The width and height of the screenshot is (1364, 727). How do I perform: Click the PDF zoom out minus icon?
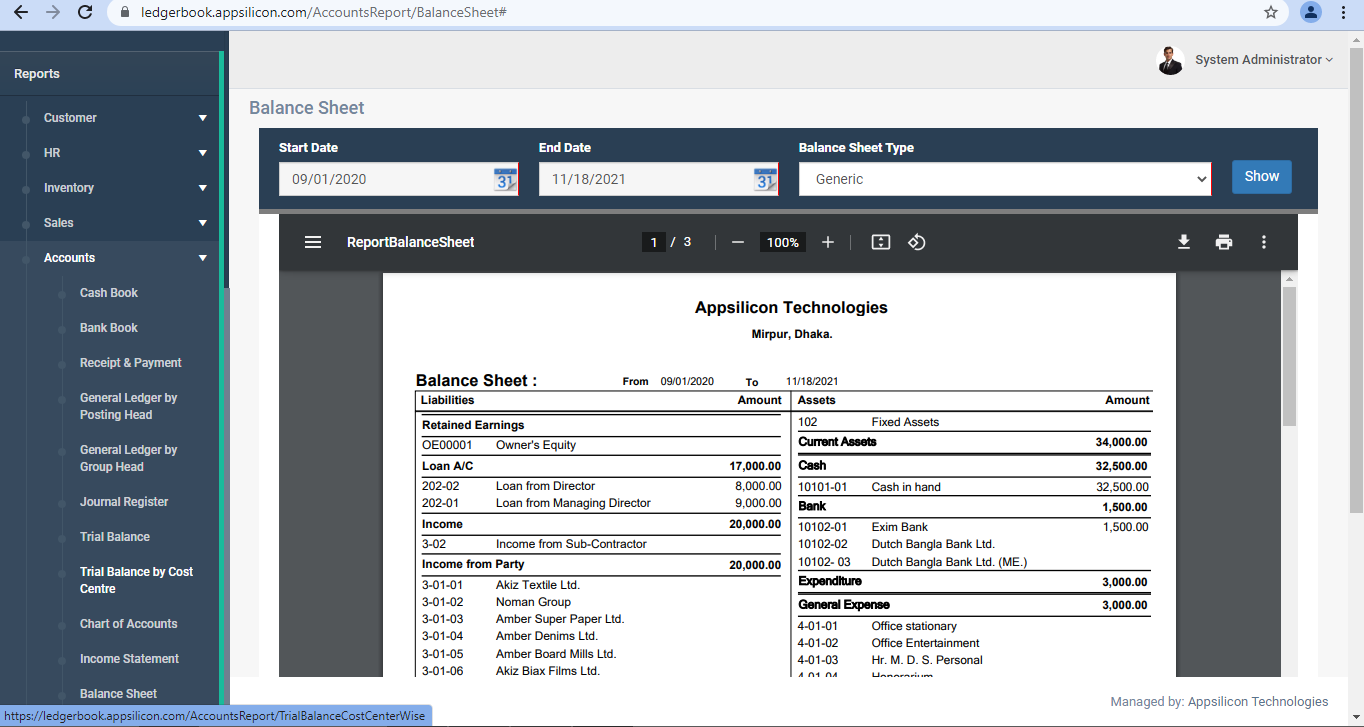(738, 242)
